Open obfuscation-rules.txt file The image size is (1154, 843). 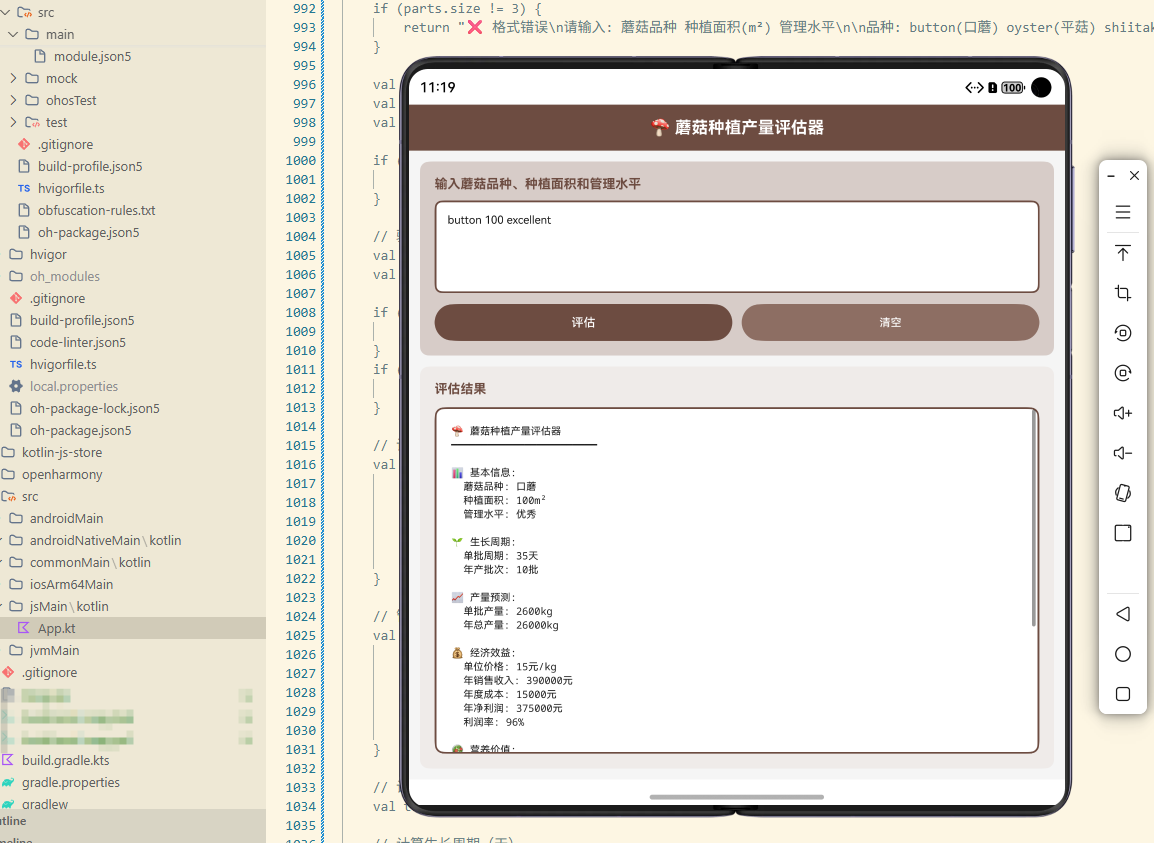coord(96,211)
